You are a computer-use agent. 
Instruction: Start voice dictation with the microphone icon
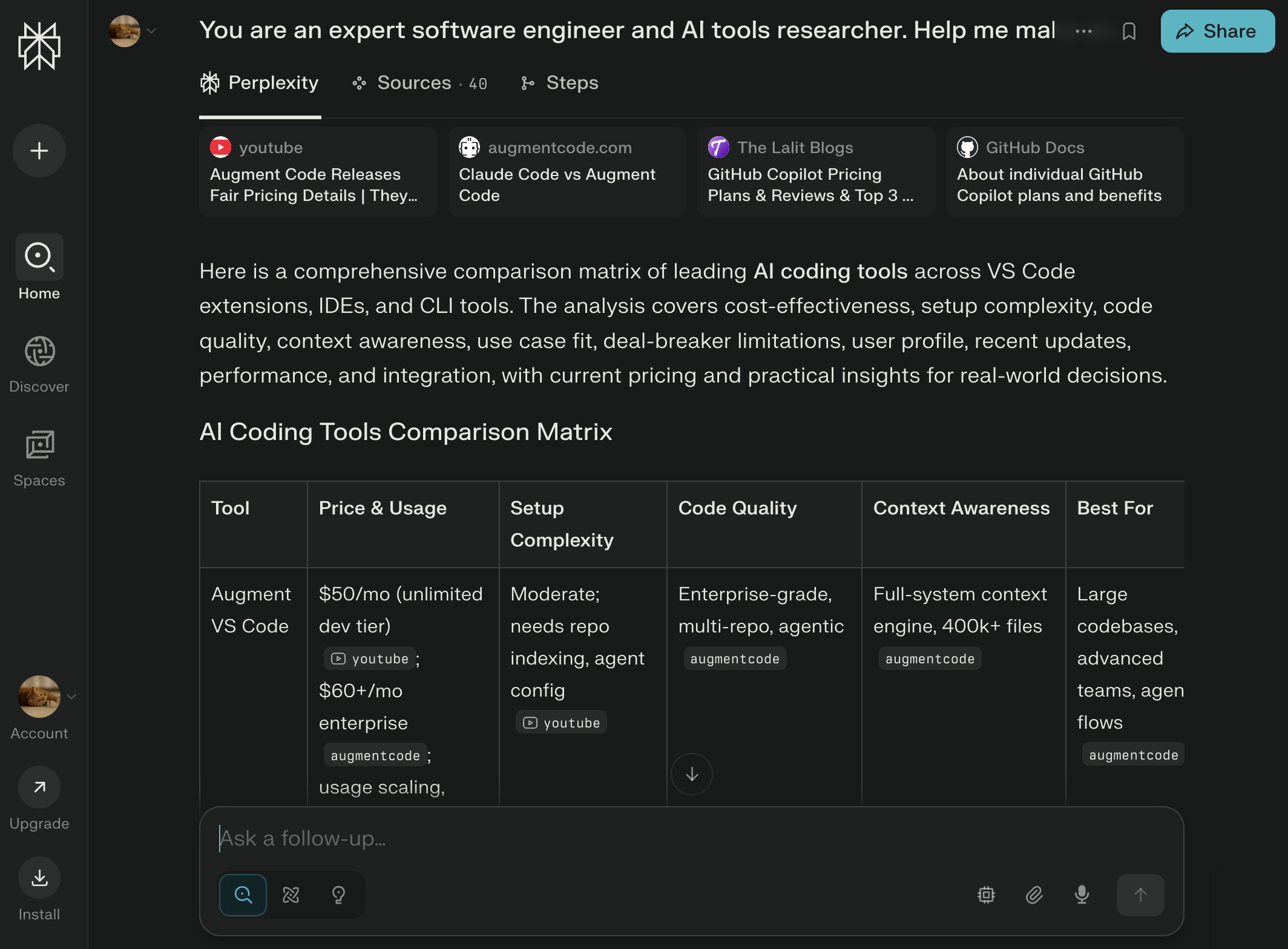1082,895
